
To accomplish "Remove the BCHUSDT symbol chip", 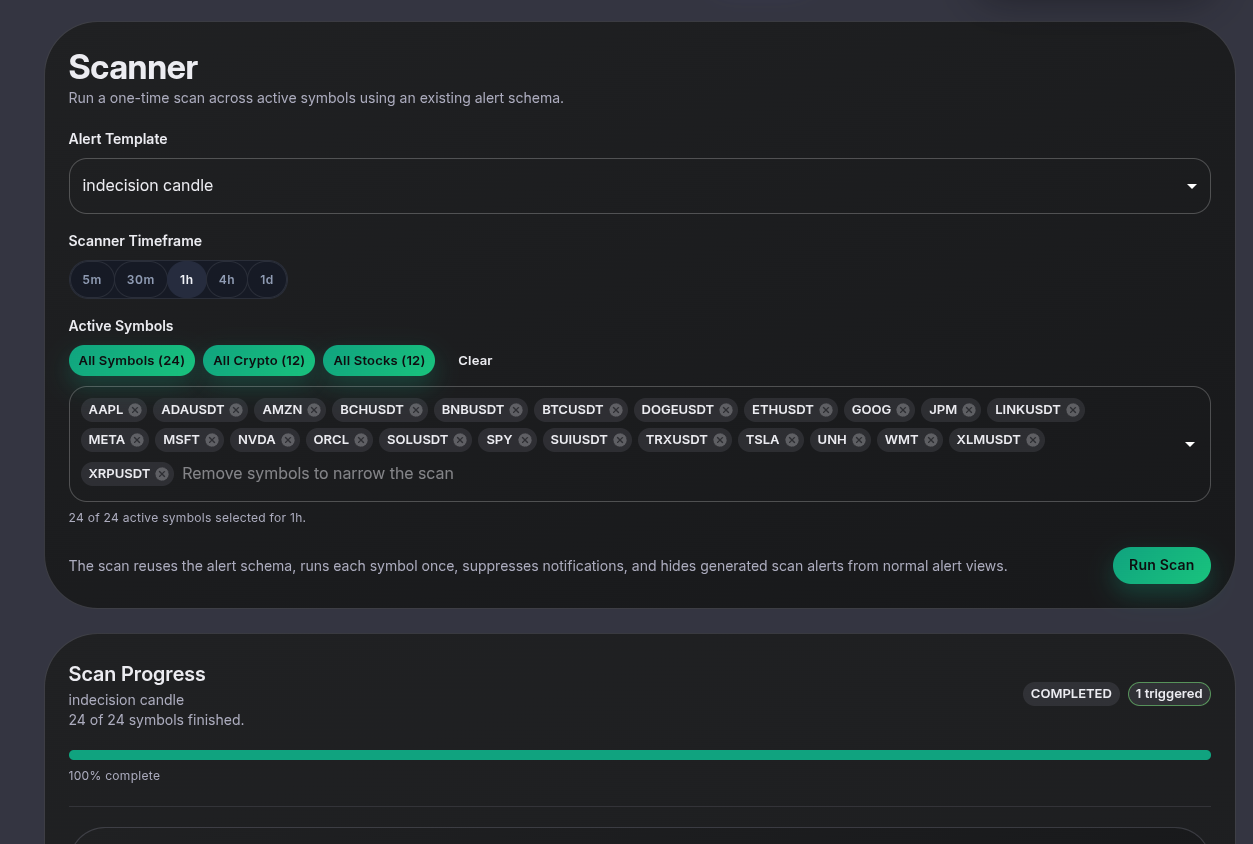I will tap(416, 410).
